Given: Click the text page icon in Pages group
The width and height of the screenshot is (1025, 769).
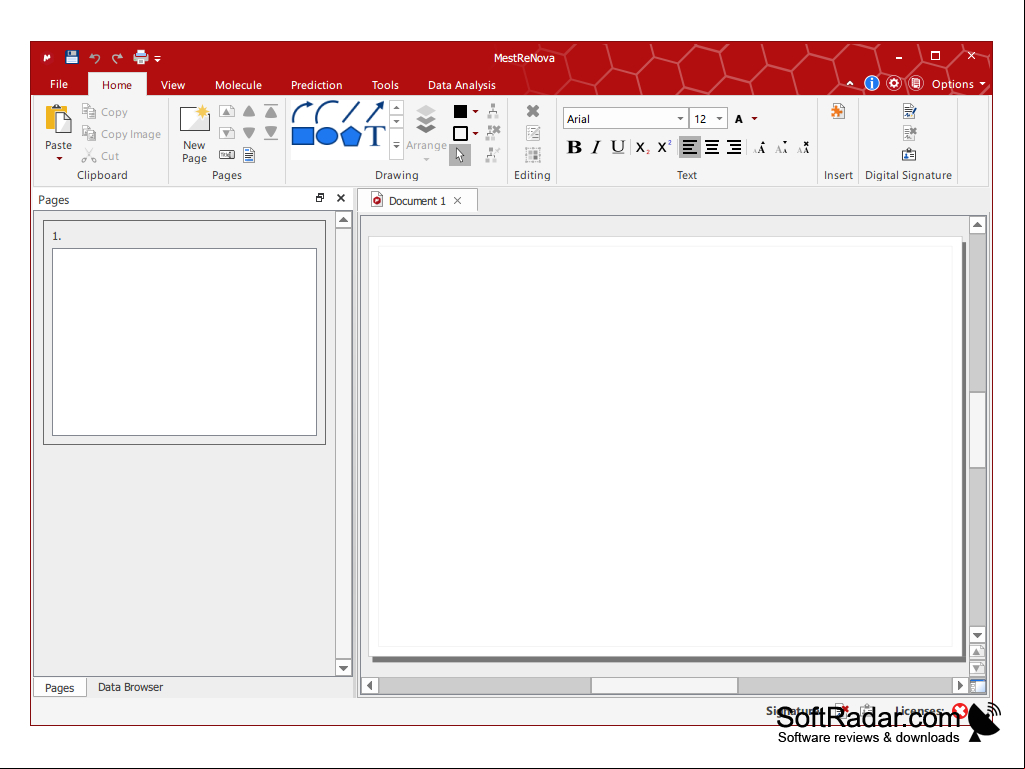Looking at the screenshot, I should click(x=249, y=155).
